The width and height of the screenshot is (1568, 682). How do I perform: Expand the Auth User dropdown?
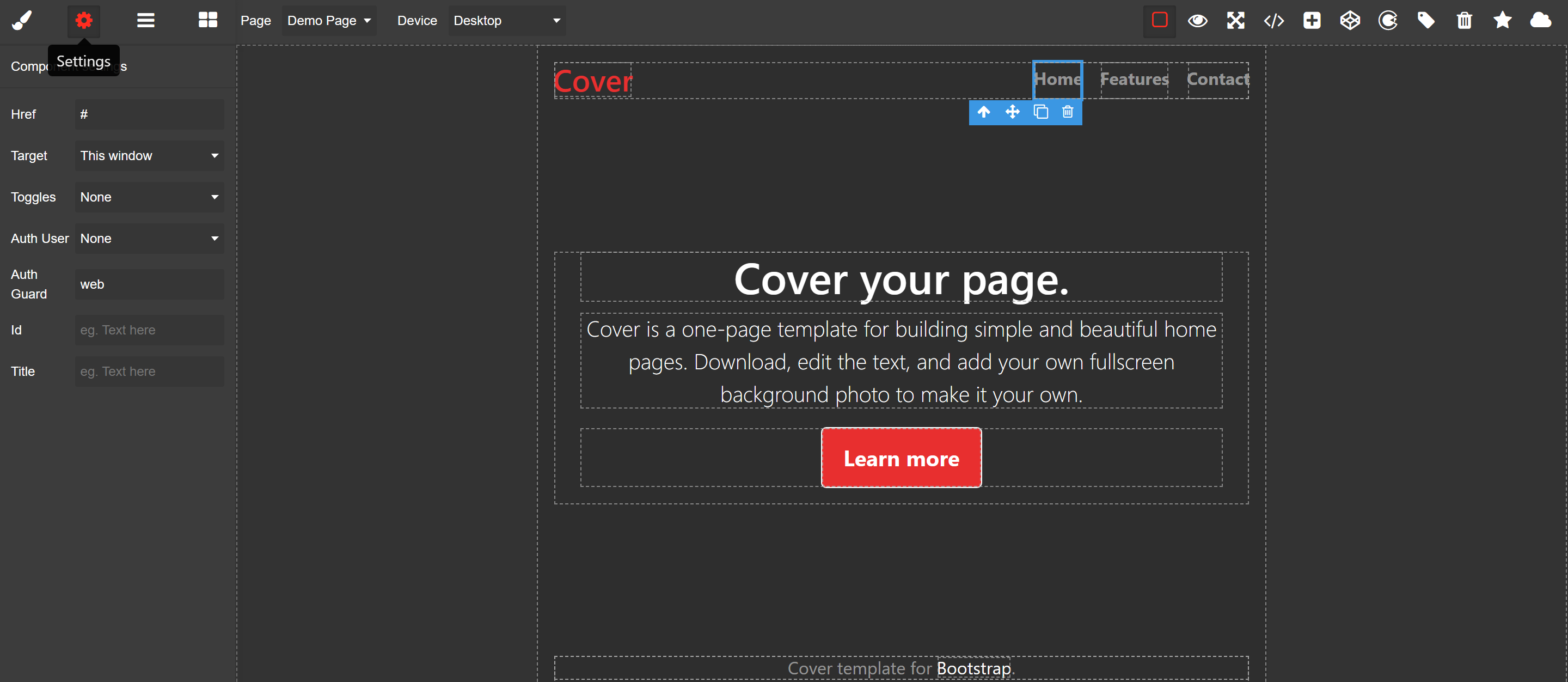149,239
